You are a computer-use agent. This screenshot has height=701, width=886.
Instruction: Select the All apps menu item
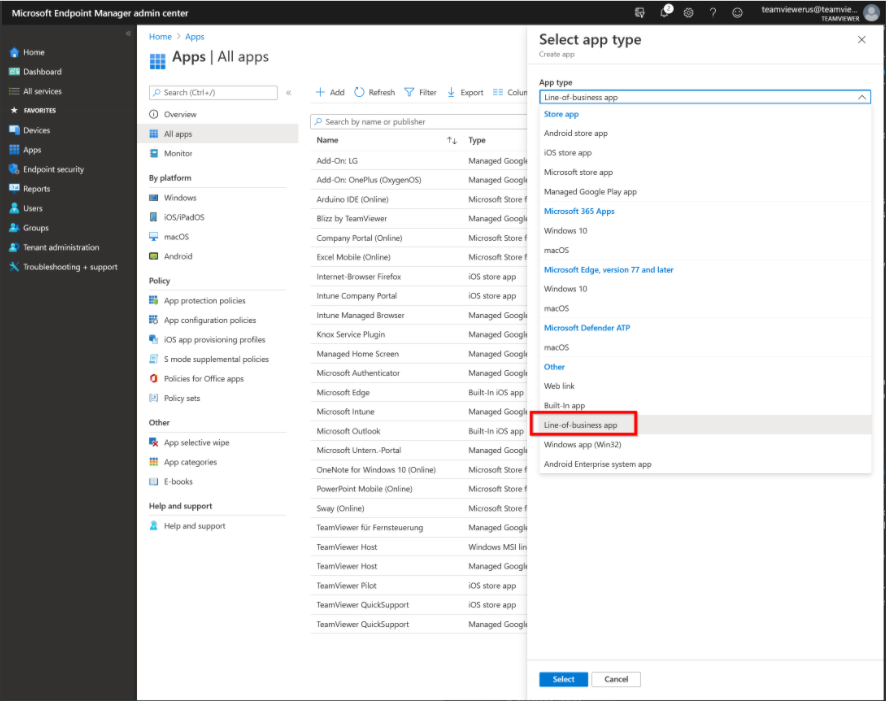coord(218,134)
